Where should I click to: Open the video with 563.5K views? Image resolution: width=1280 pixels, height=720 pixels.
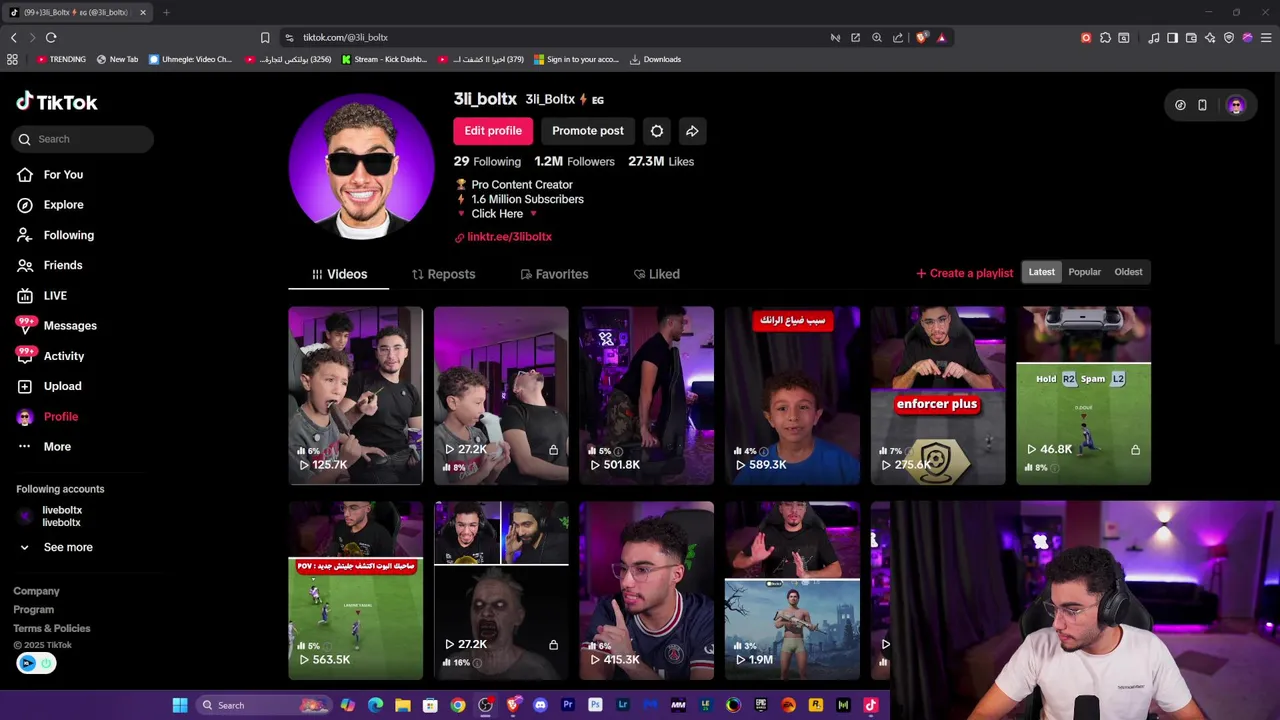click(356, 591)
